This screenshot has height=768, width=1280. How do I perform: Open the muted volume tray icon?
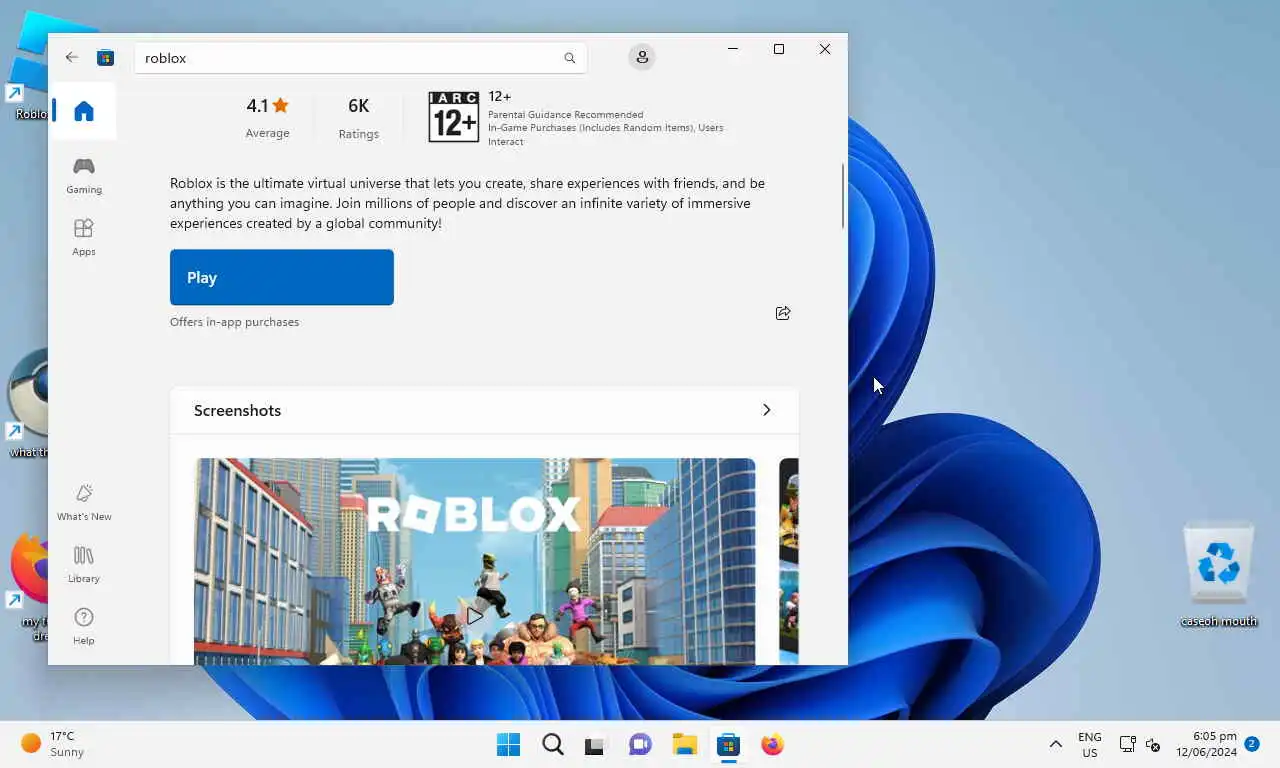click(1153, 744)
